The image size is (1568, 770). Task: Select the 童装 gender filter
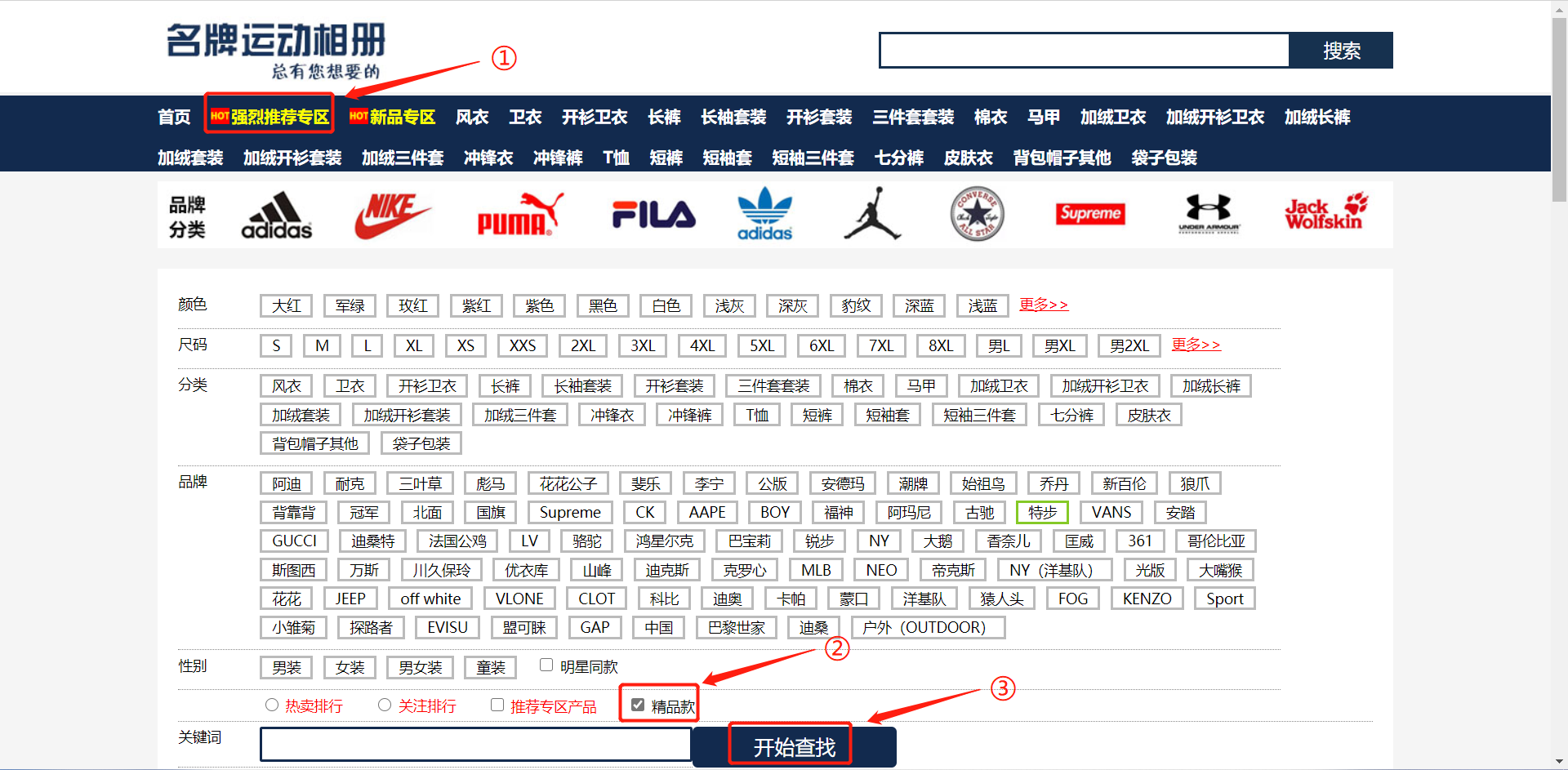pyautogui.click(x=491, y=667)
